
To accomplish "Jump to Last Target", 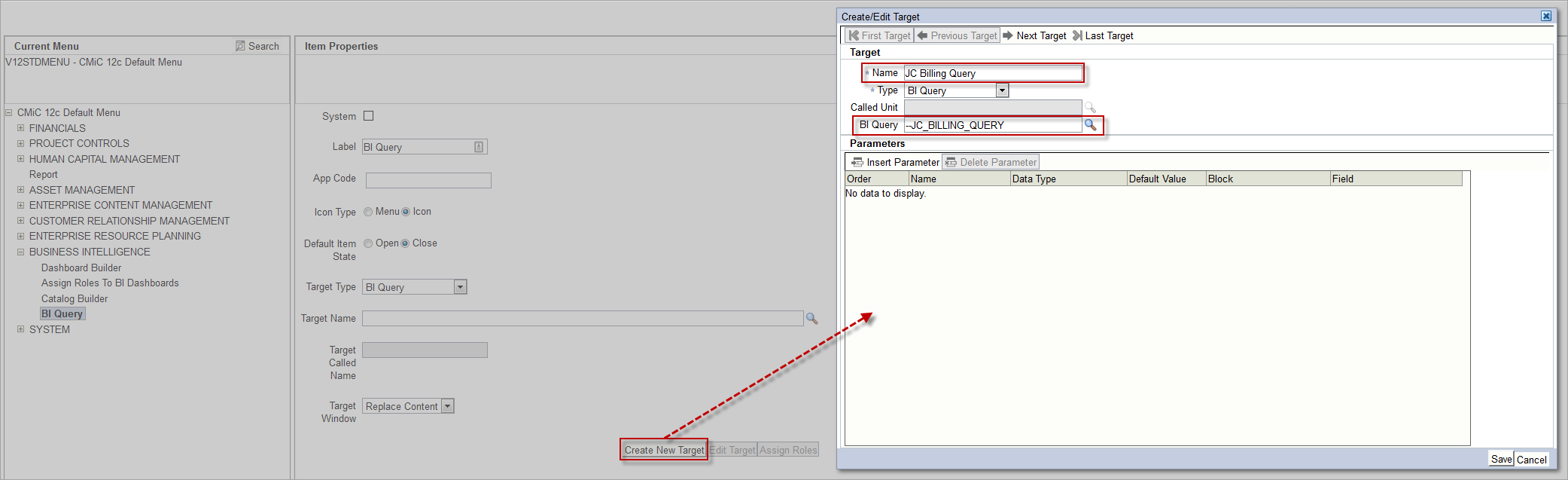I will tap(1103, 35).
